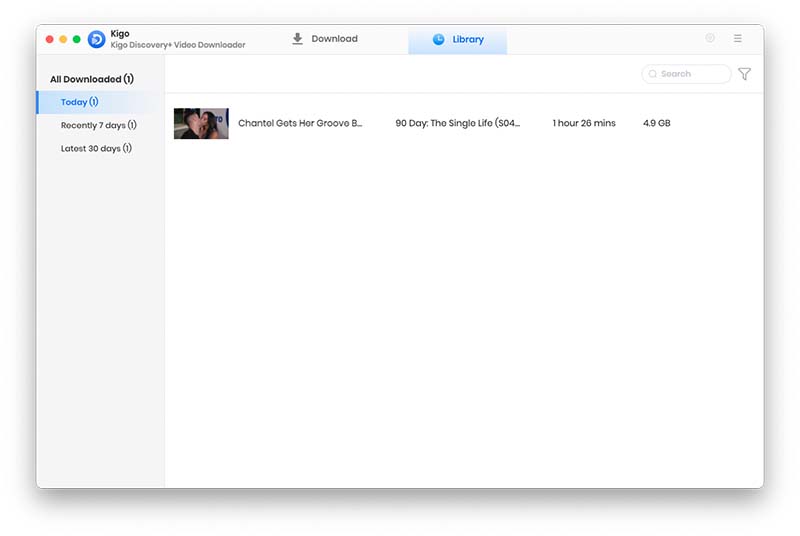Switch to the Download tab
Screen dimensions: 800x536
[325, 39]
